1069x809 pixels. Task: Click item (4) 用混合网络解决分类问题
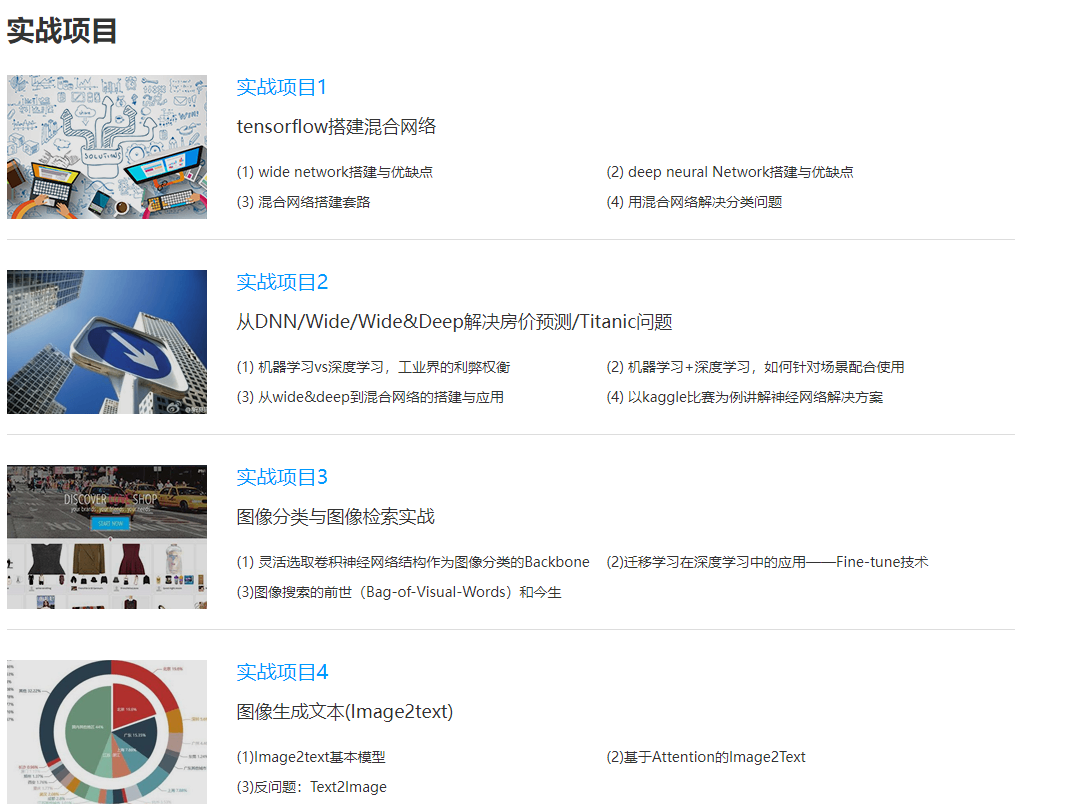pyautogui.click(x=694, y=202)
